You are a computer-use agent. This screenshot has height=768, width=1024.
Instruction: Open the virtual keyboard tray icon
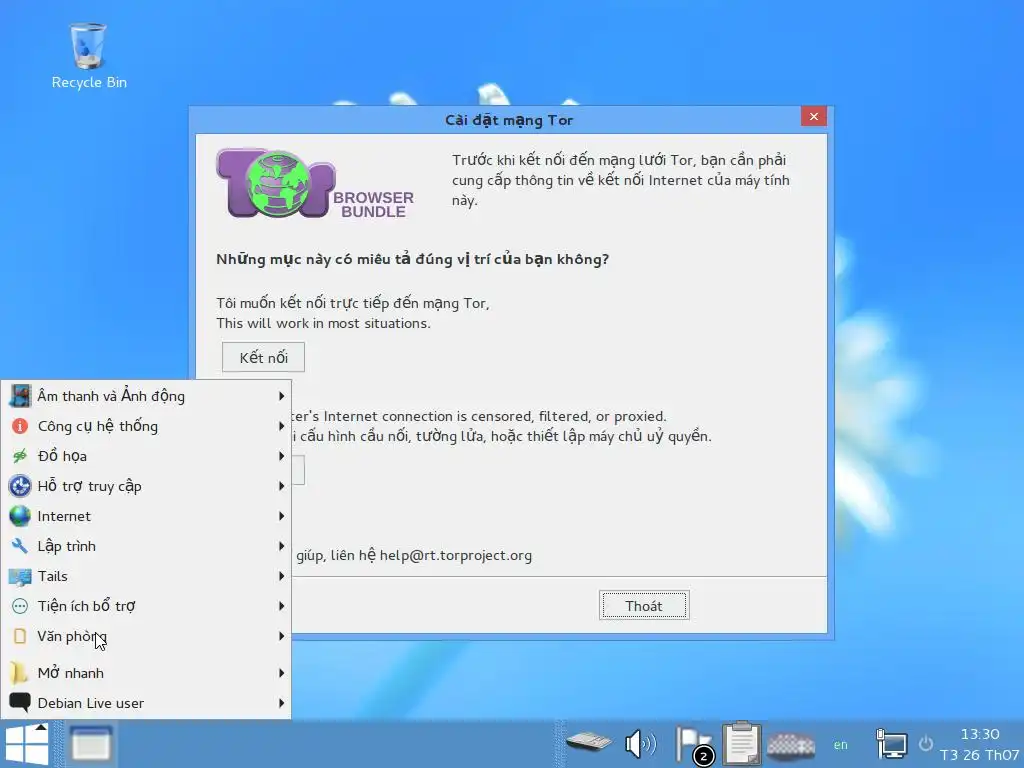tap(588, 742)
